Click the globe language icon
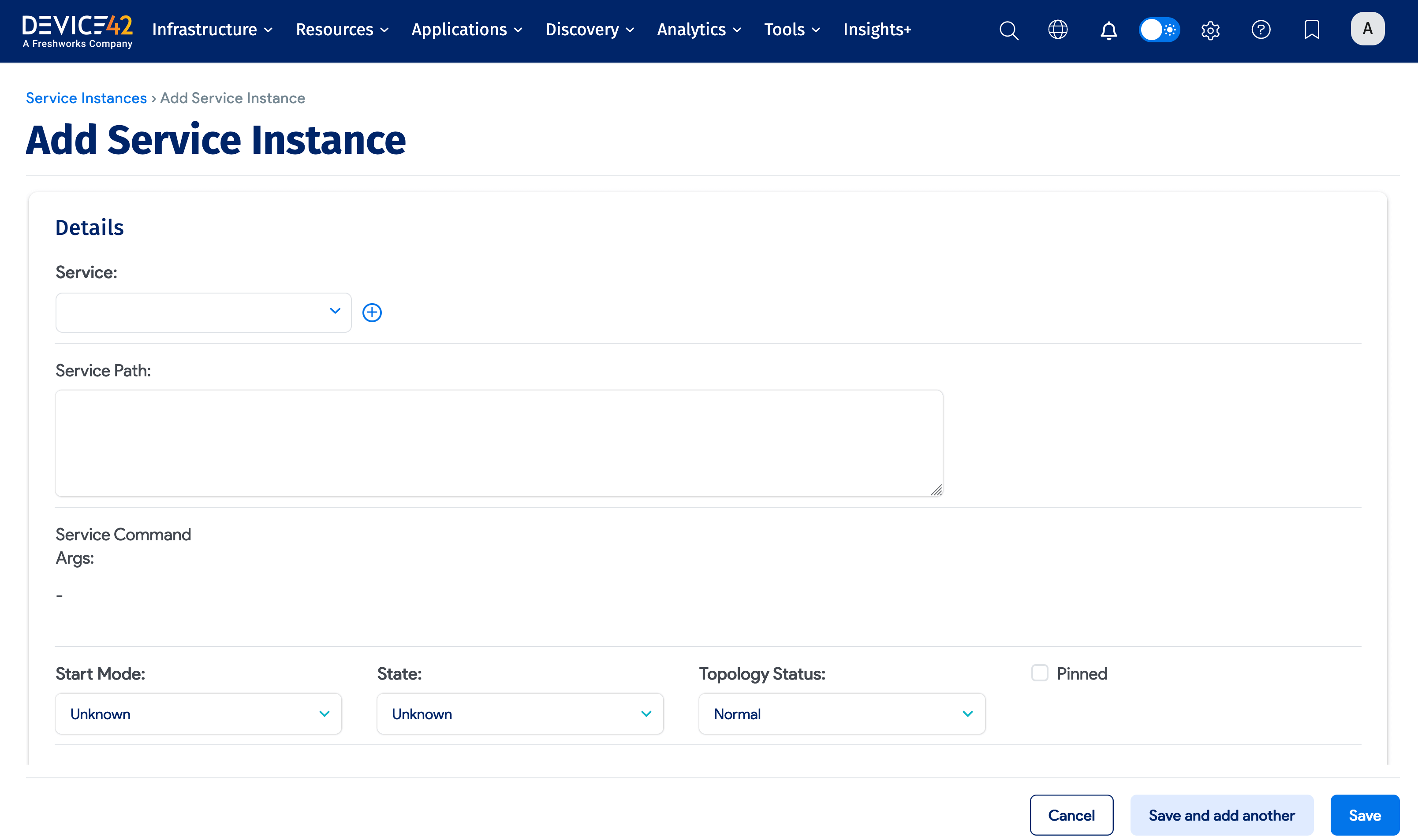The height and width of the screenshot is (840, 1418). click(1058, 30)
